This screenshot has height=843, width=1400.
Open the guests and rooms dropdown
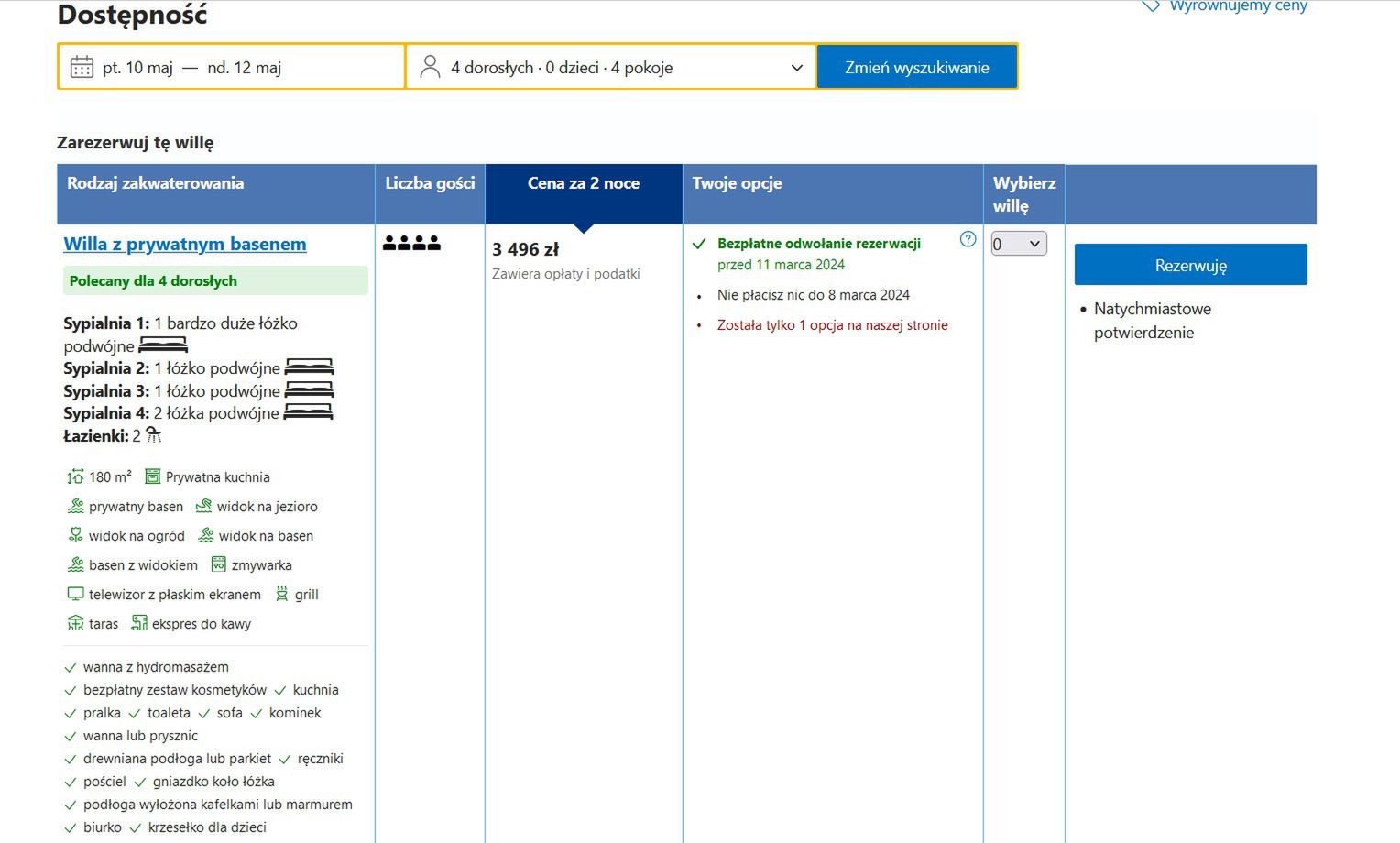point(610,67)
